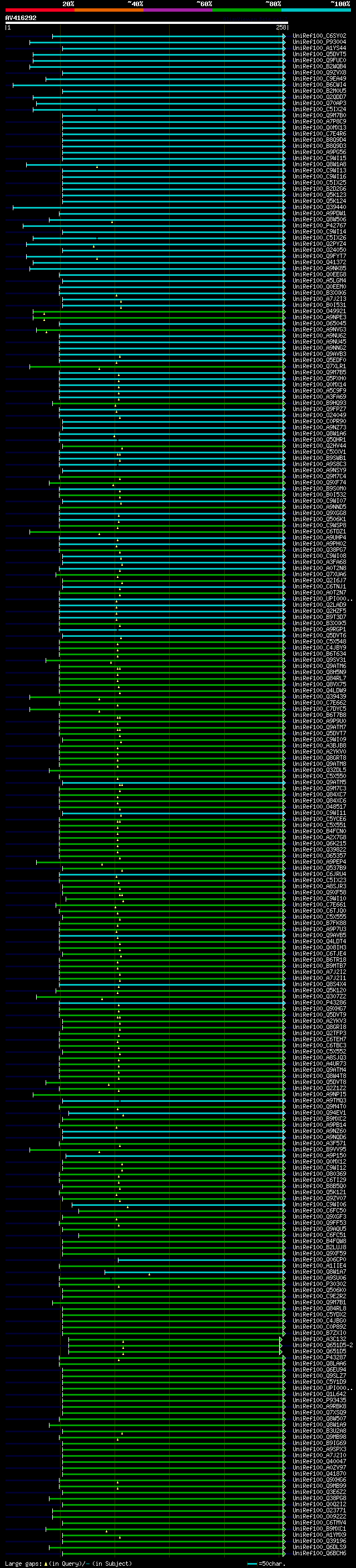The height and width of the screenshot is (1568, 356).
Task: Open hit UniRef100_C9EA49
Action: tap(319, 78)
